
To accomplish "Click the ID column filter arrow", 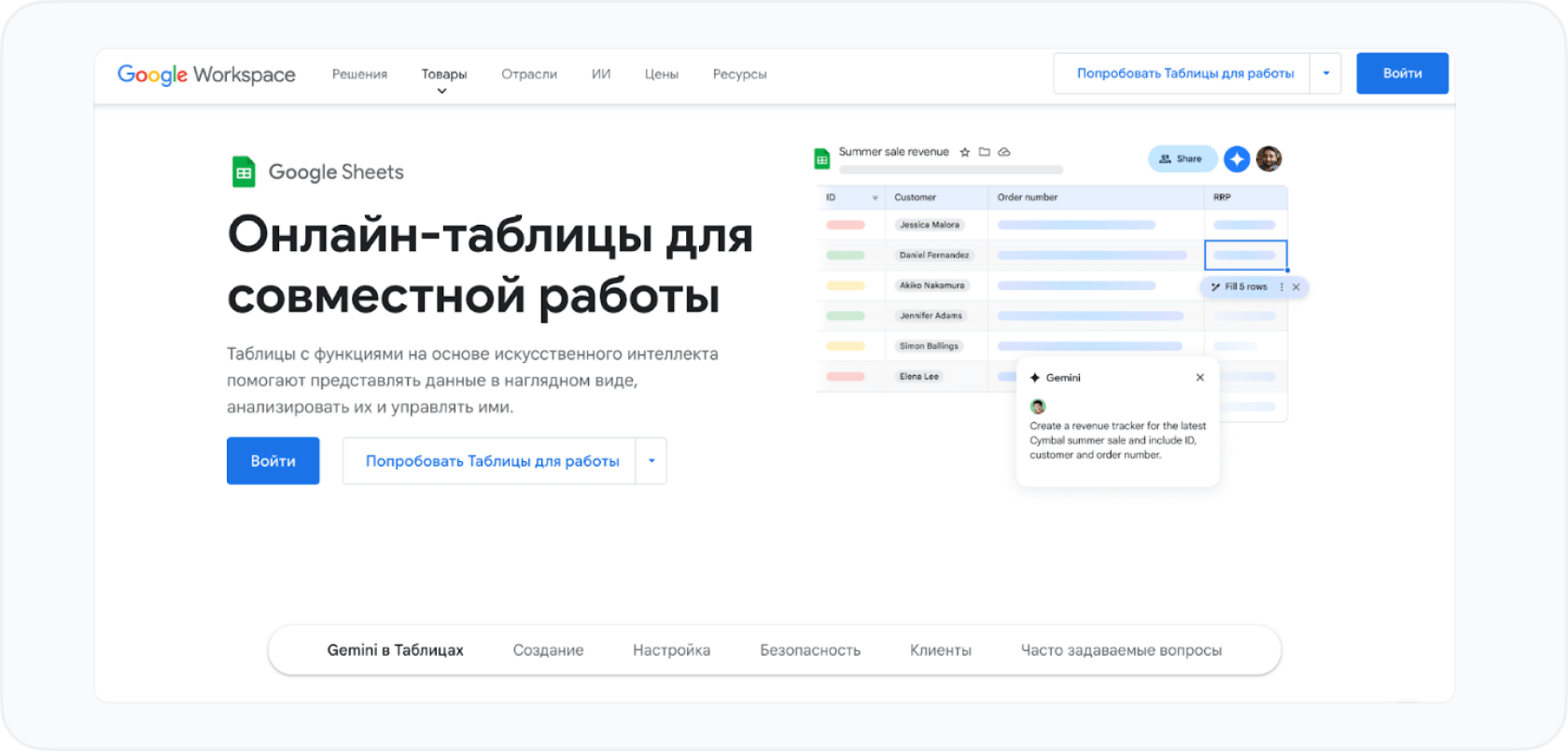I will point(875,198).
